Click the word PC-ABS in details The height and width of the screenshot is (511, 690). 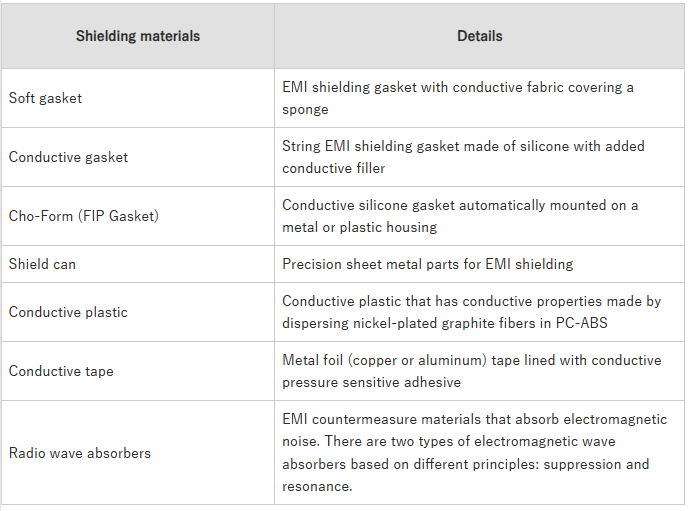(x=581, y=323)
